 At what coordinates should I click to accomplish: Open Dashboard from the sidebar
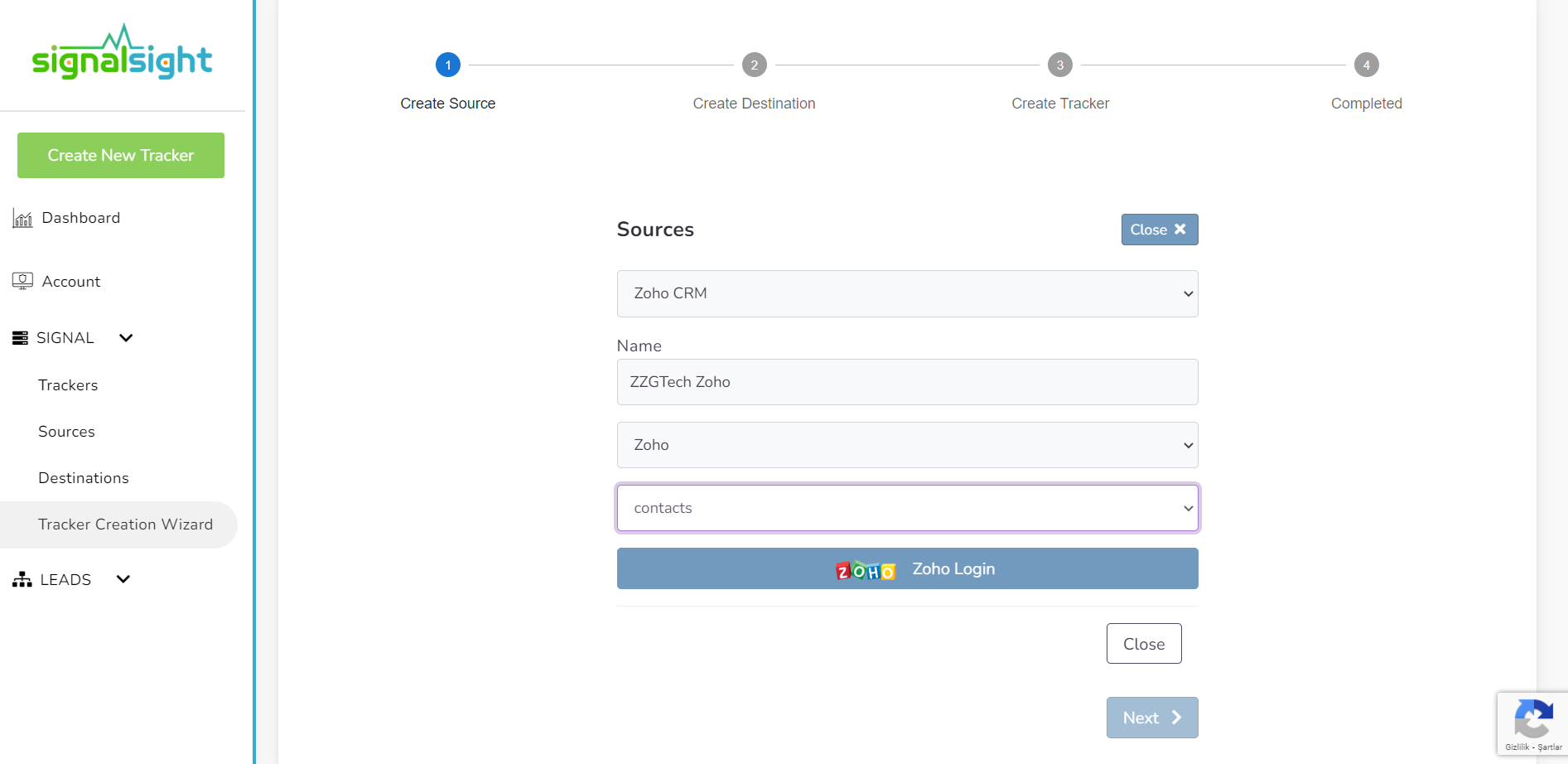pos(81,218)
